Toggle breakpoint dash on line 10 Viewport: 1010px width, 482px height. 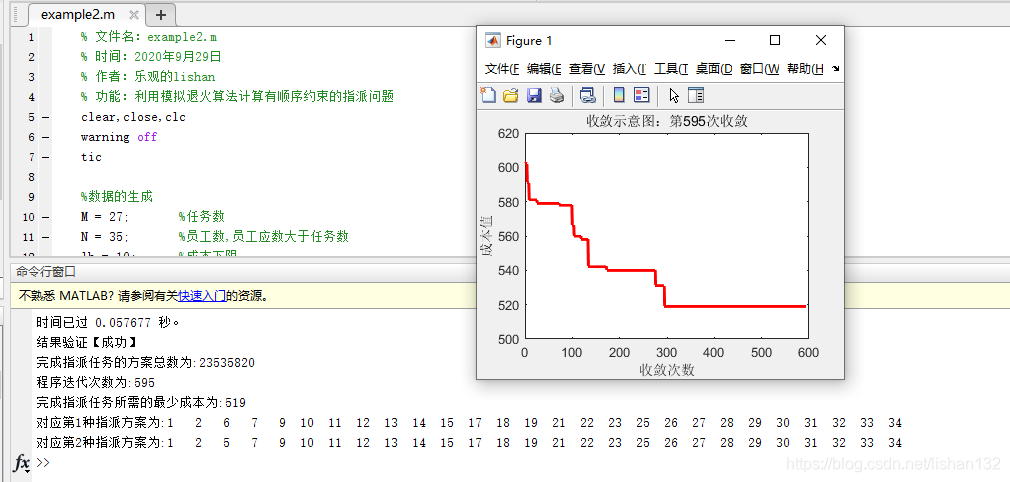(x=45, y=217)
